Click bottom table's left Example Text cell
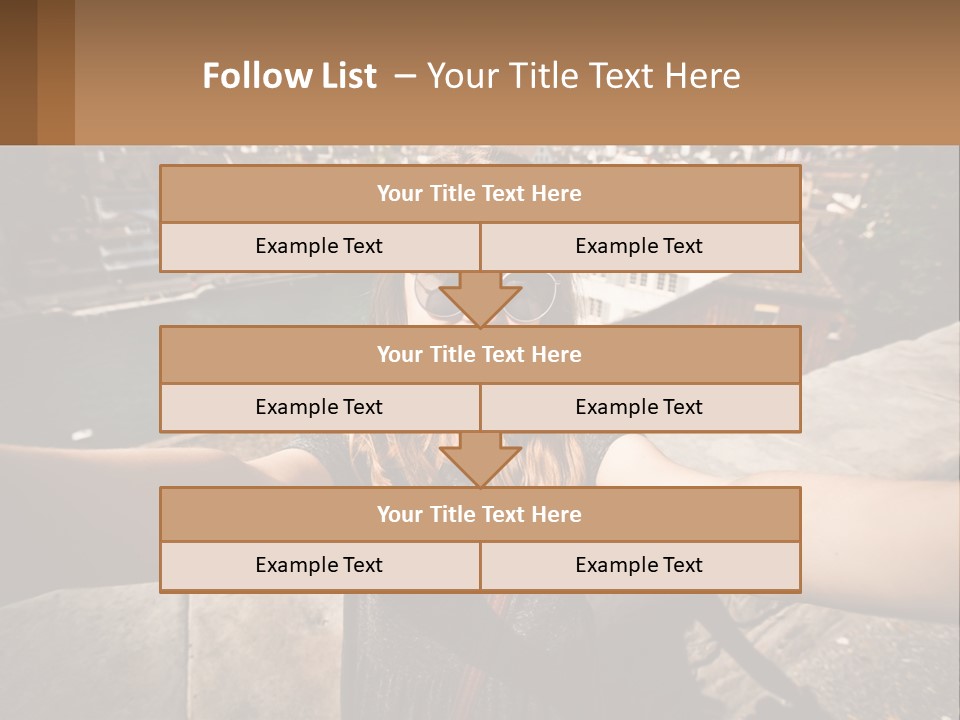960x720 pixels. (x=319, y=565)
